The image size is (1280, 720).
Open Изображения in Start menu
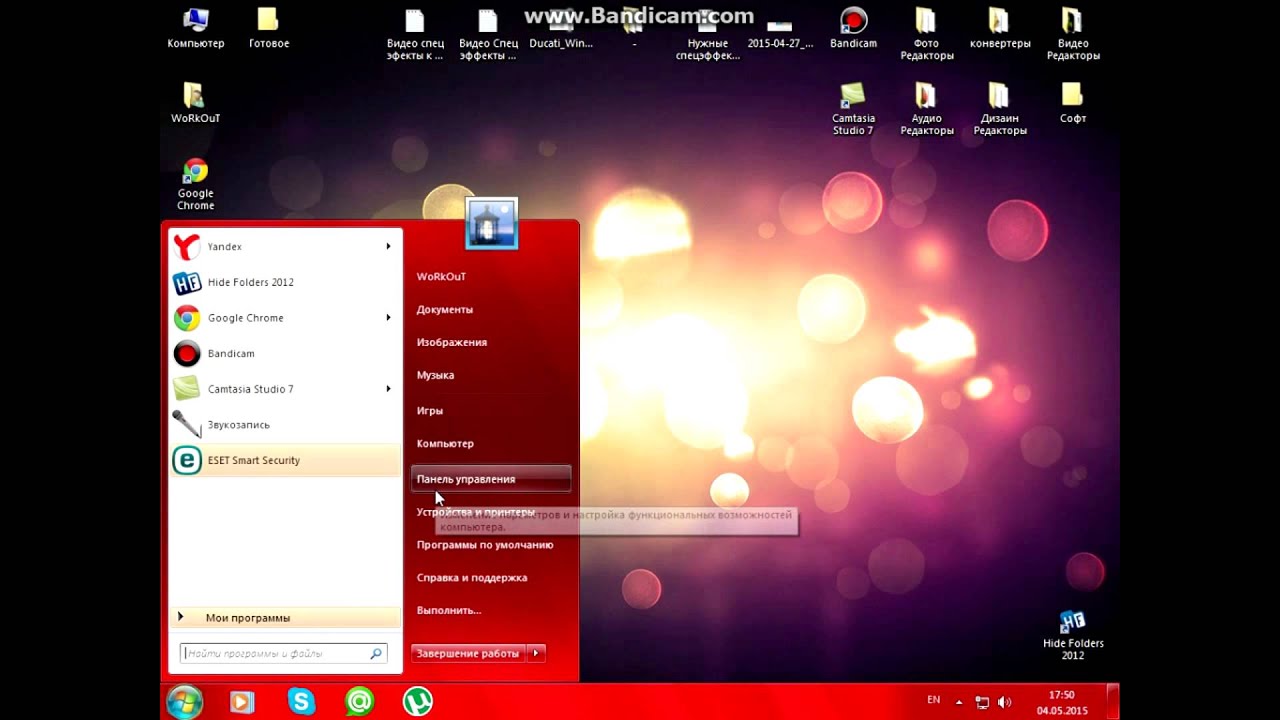[452, 342]
